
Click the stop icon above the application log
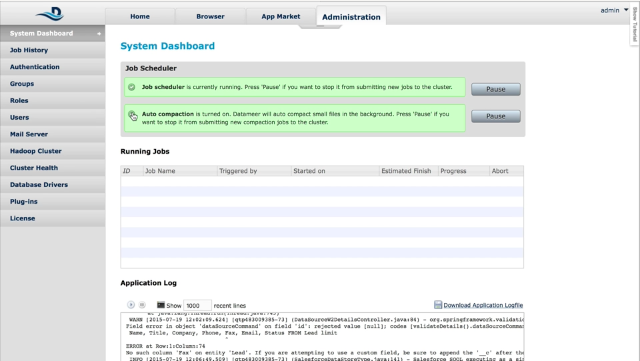click(142, 305)
